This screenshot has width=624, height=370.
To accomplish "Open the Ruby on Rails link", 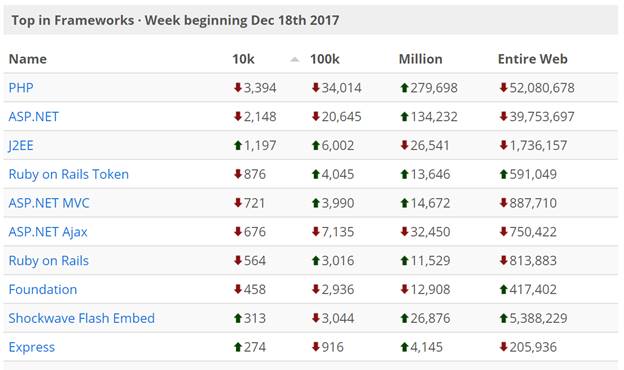I will click(x=49, y=261).
